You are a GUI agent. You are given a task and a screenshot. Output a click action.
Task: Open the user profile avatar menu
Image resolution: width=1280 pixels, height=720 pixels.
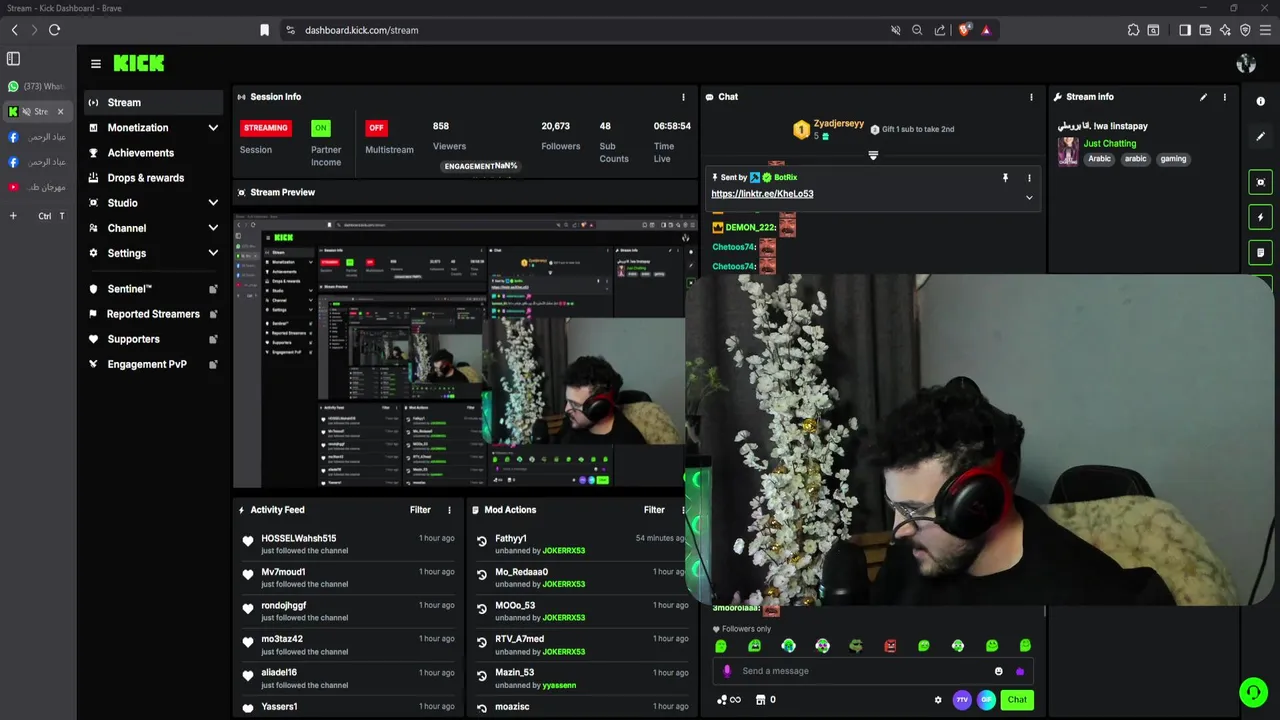coord(1246,64)
